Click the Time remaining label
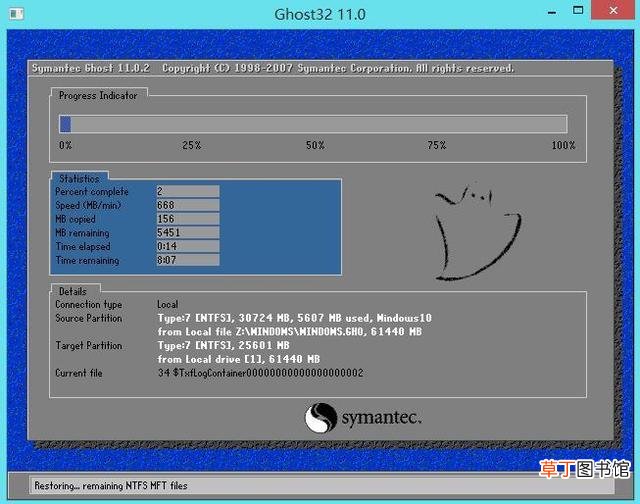This screenshot has height=504, width=640. click(x=87, y=260)
